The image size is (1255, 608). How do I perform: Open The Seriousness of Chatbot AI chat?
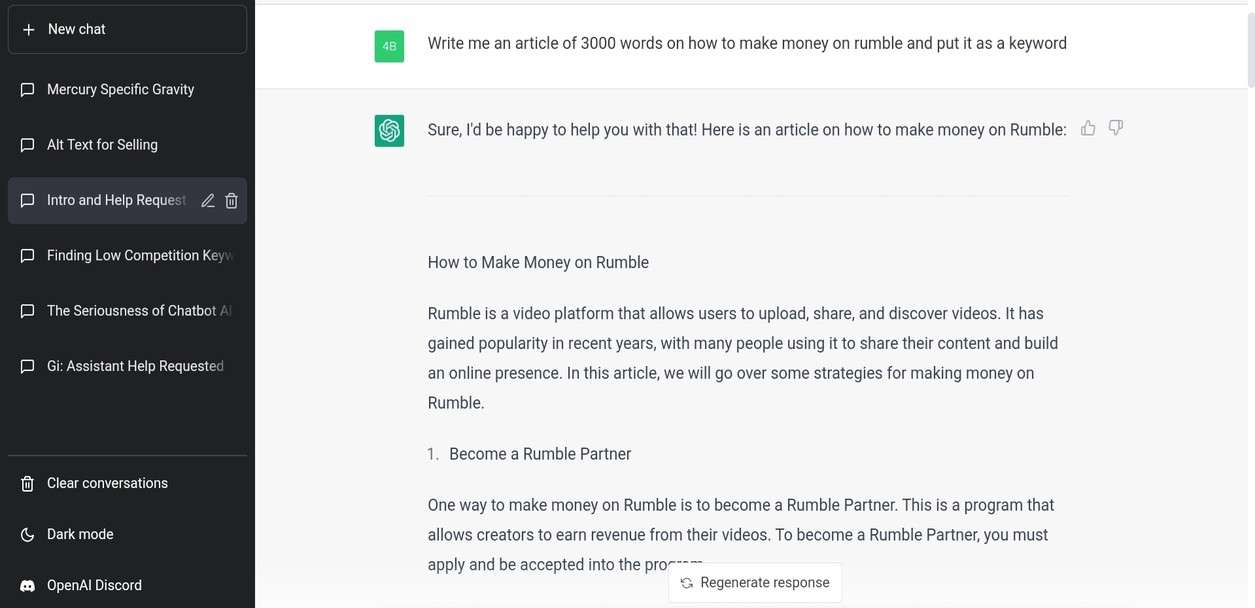(127, 311)
